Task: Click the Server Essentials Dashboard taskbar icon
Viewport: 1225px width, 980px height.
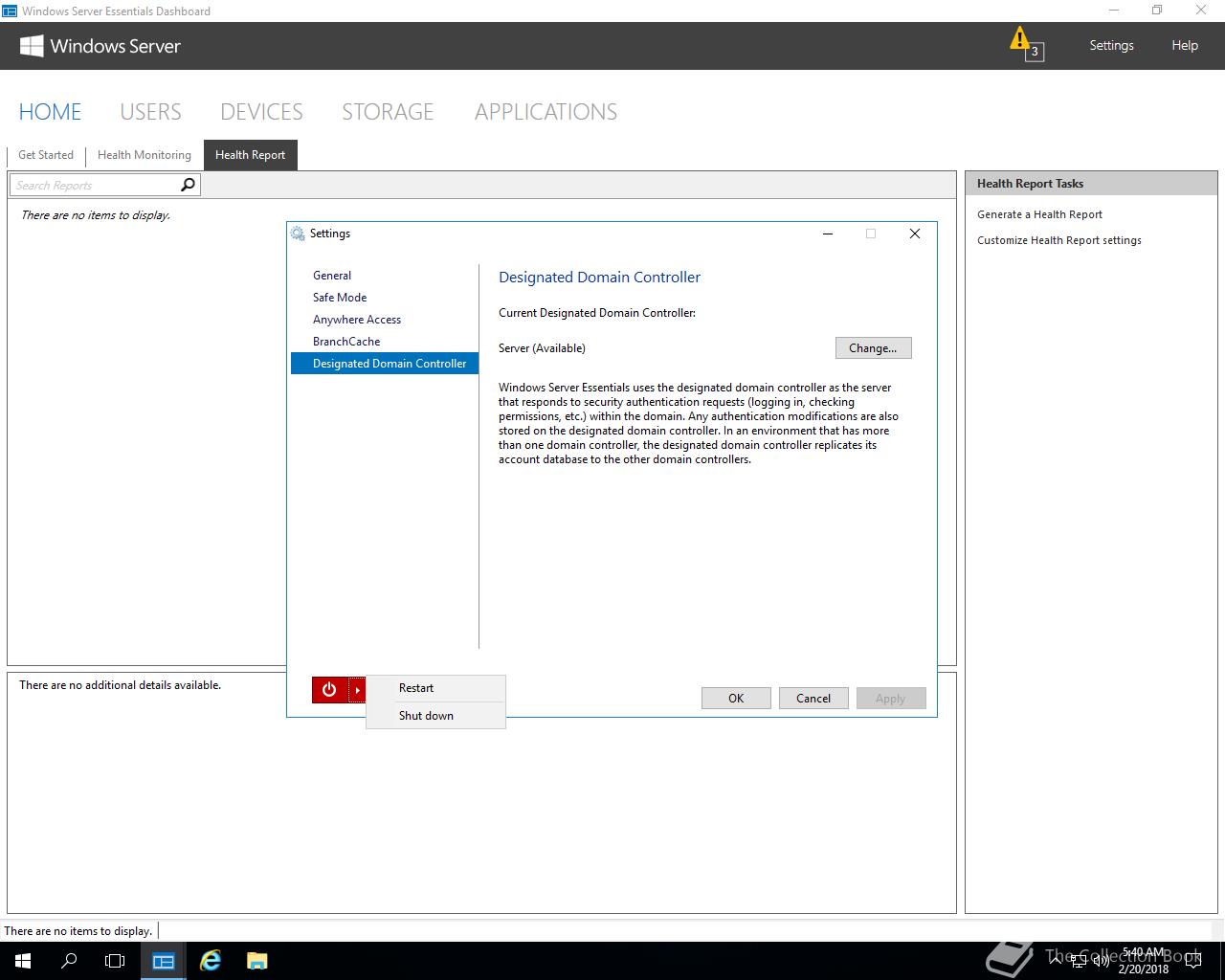Action: point(164,961)
